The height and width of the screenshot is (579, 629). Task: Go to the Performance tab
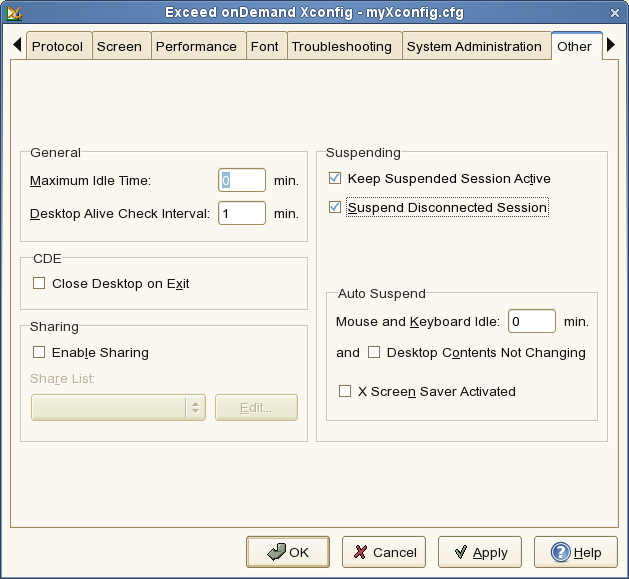point(197,47)
